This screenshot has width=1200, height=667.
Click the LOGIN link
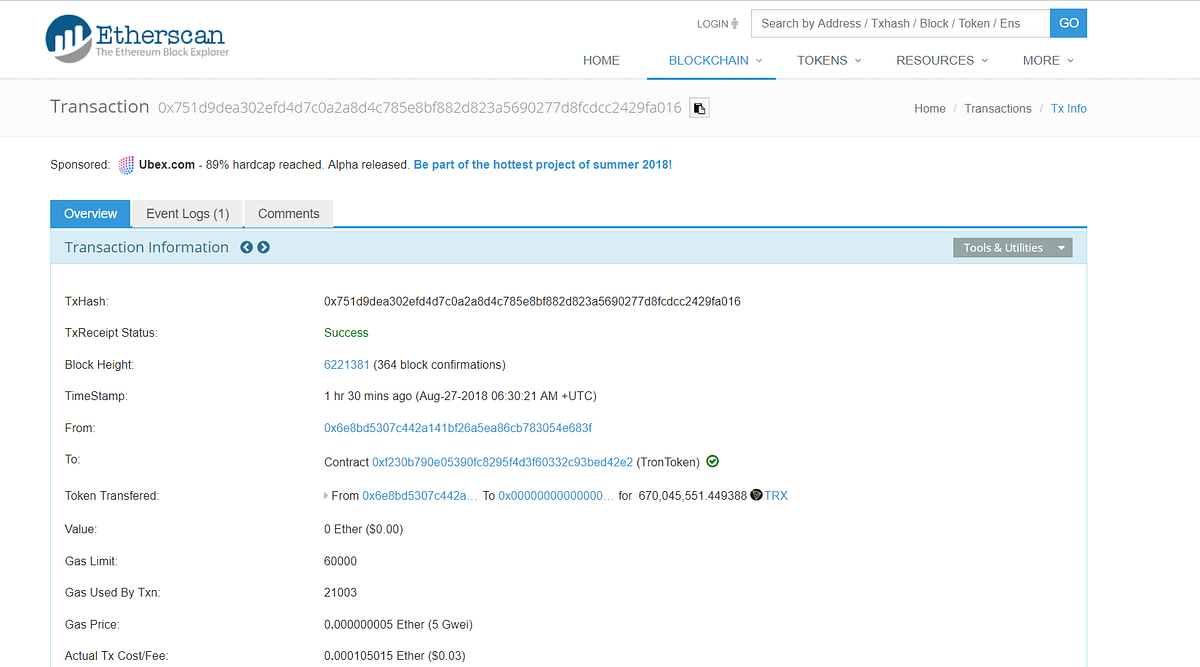point(713,24)
